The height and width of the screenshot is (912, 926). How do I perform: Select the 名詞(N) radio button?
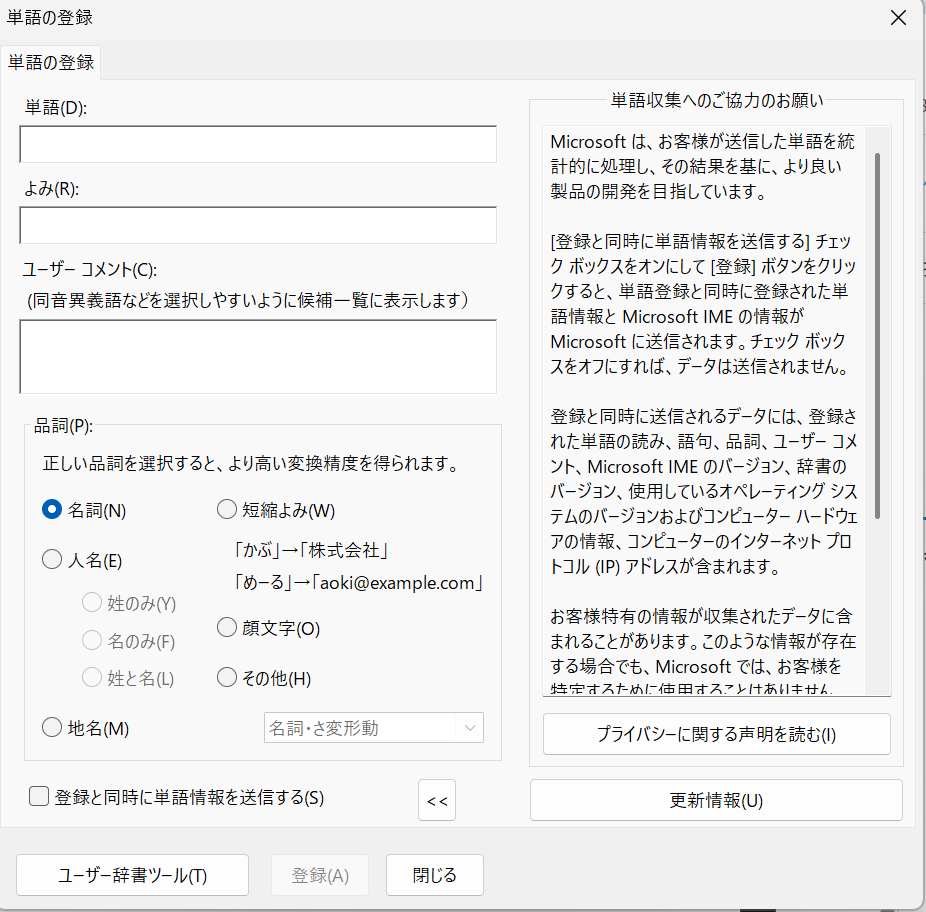[x=52, y=510]
